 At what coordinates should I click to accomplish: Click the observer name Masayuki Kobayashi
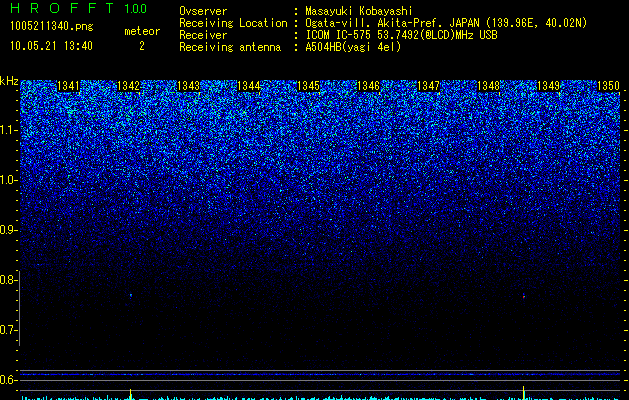(x=358, y=11)
